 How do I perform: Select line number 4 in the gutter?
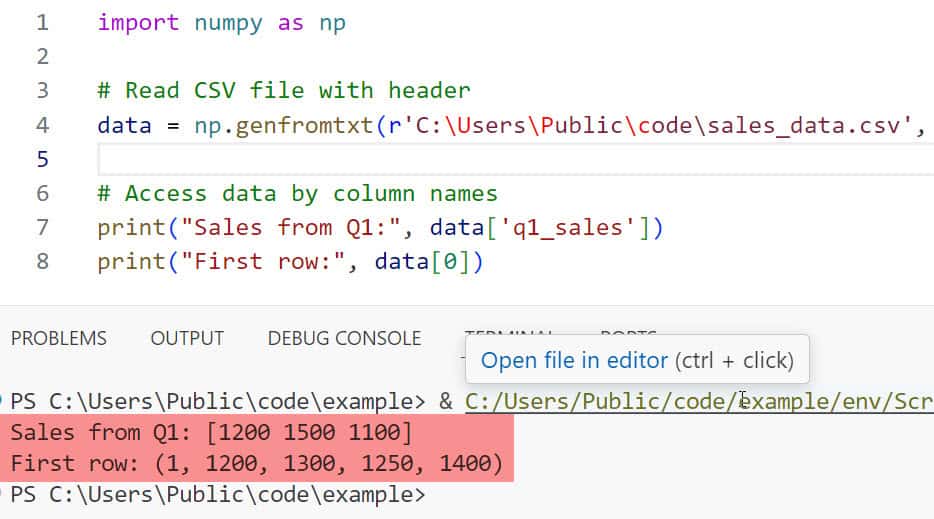pyautogui.click(x=42, y=126)
